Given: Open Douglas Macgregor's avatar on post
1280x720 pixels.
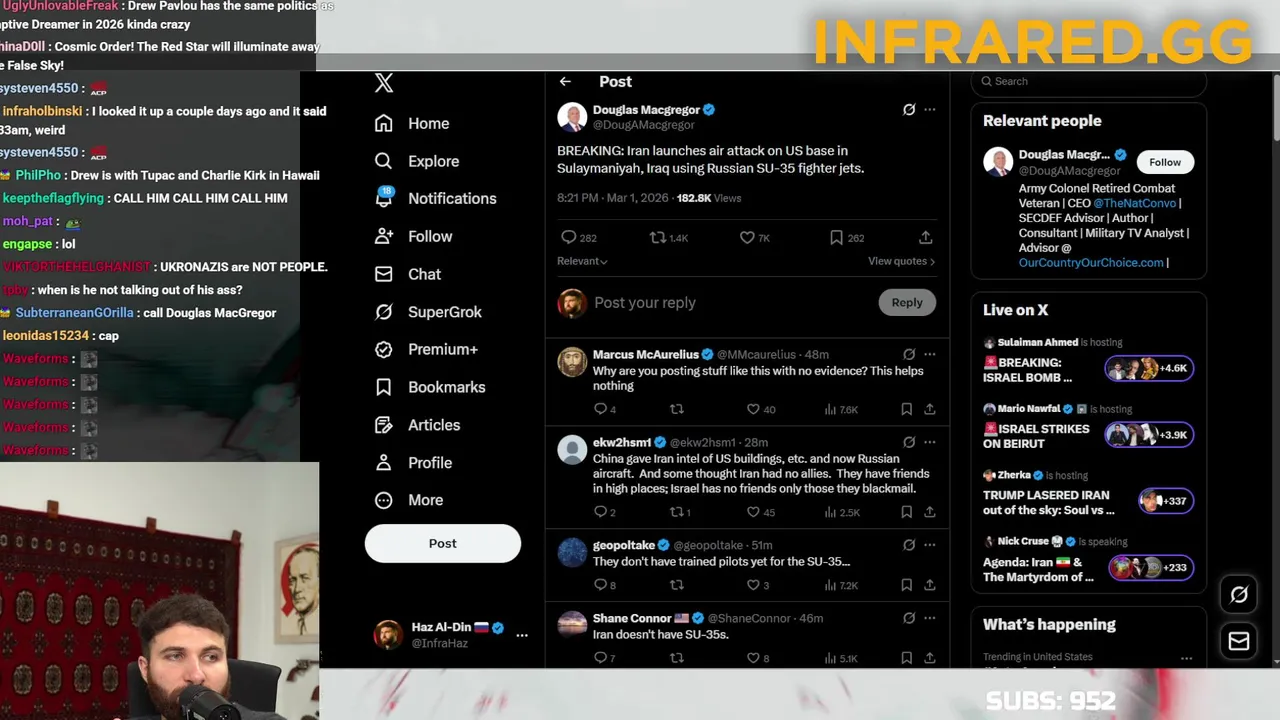Looking at the screenshot, I should click(x=572, y=117).
